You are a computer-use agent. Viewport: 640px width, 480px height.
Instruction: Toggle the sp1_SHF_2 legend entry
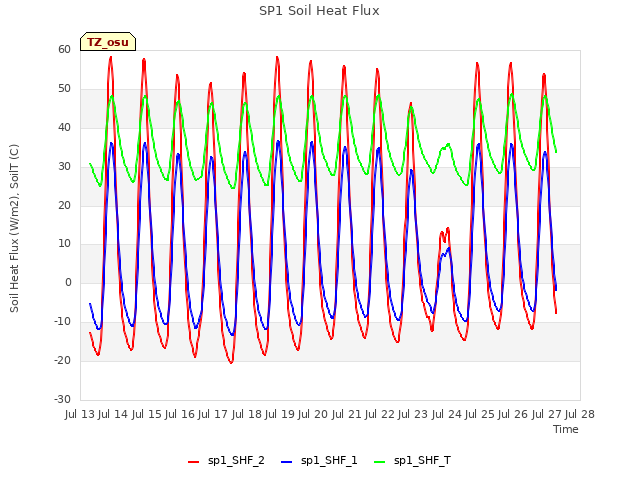click(226, 461)
